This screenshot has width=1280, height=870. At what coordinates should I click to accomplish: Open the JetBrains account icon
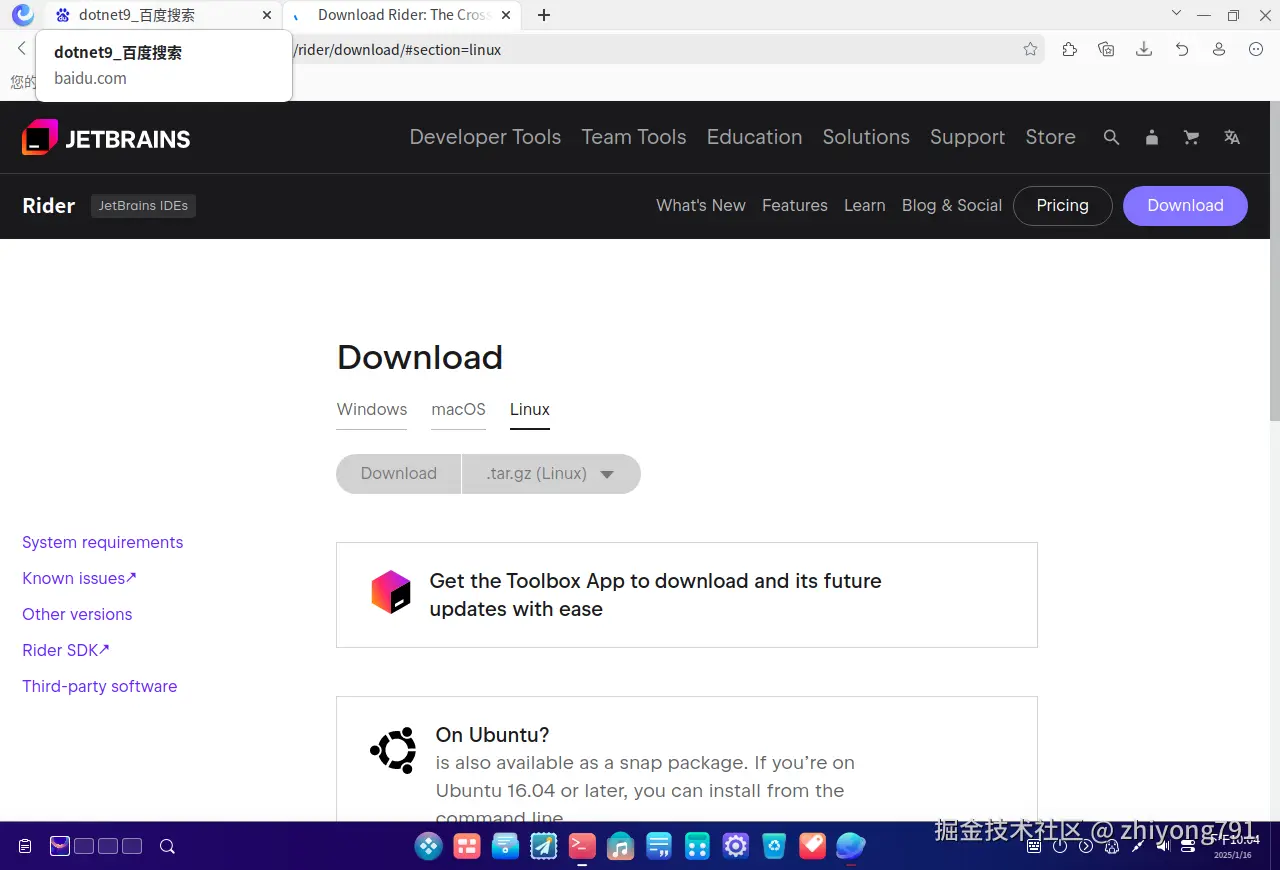[x=1152, y=138]
